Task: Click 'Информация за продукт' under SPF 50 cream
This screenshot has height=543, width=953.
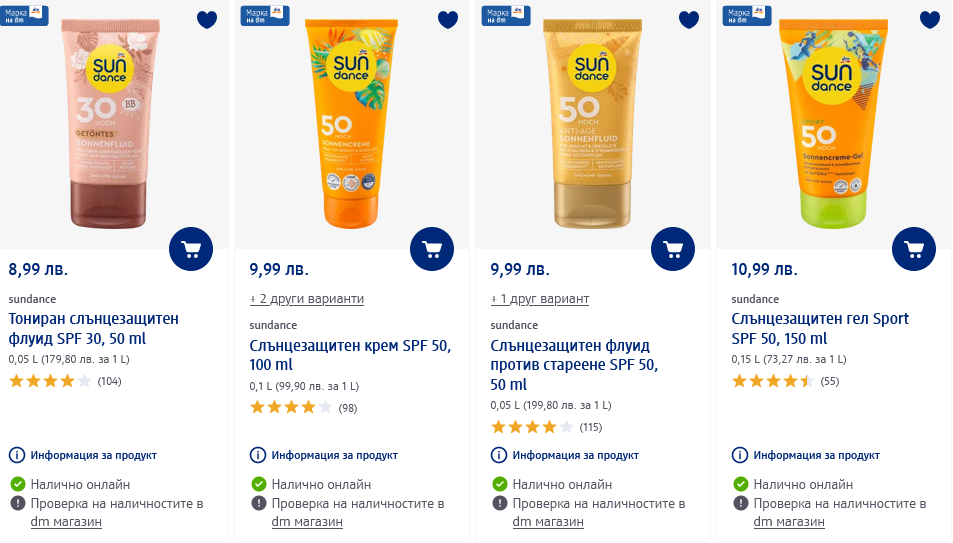Action: [x=334, y=455]
